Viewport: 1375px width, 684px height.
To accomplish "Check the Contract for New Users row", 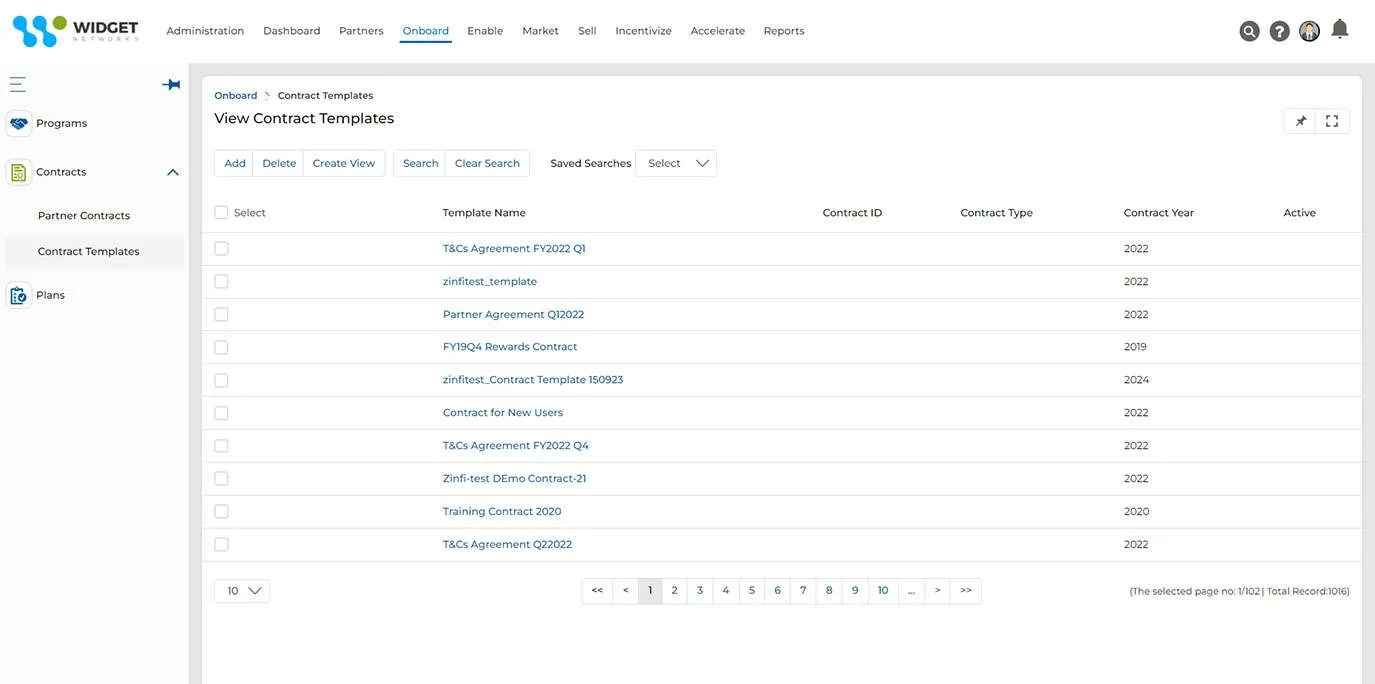I will point(221,413).
